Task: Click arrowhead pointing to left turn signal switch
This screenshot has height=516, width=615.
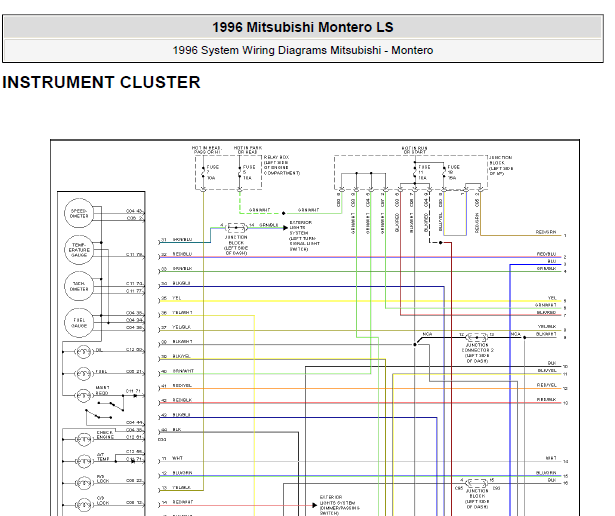Action: [286, 228]
